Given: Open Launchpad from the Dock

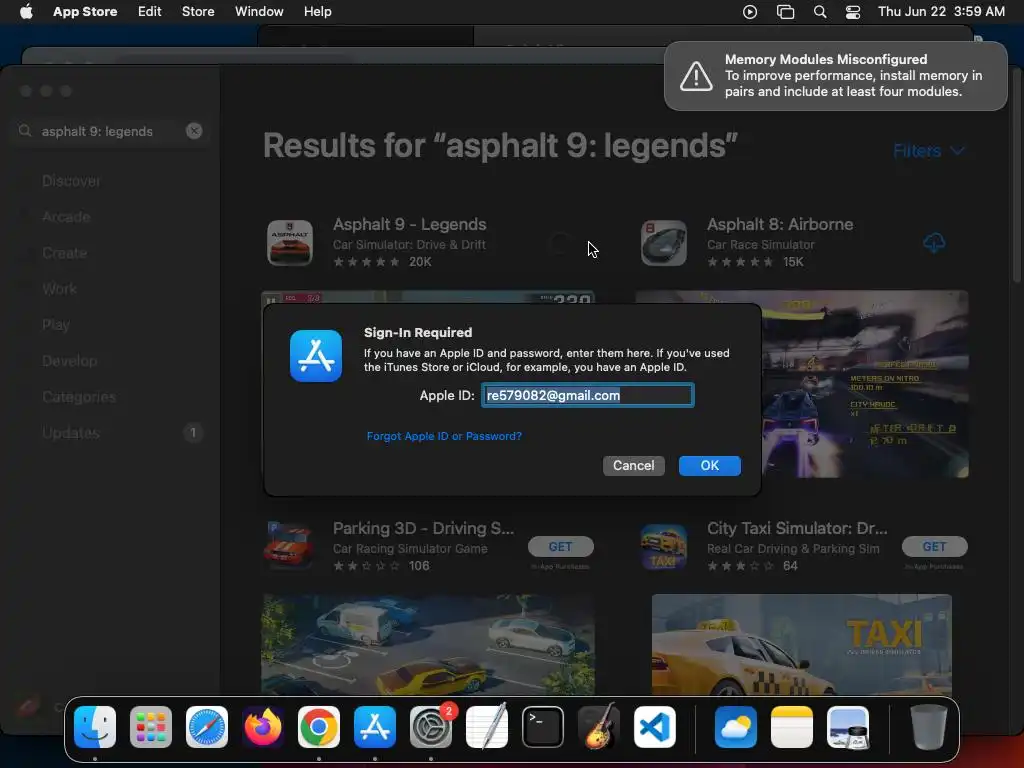Looking at the screenshot, I should [x=151, y=727].
